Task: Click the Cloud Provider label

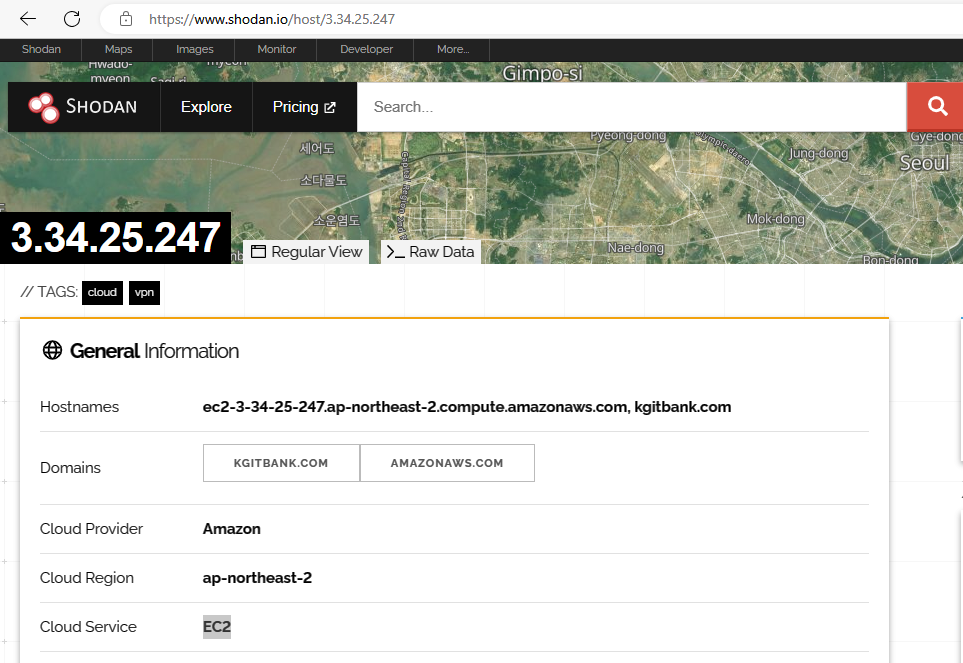Action: 91,529
